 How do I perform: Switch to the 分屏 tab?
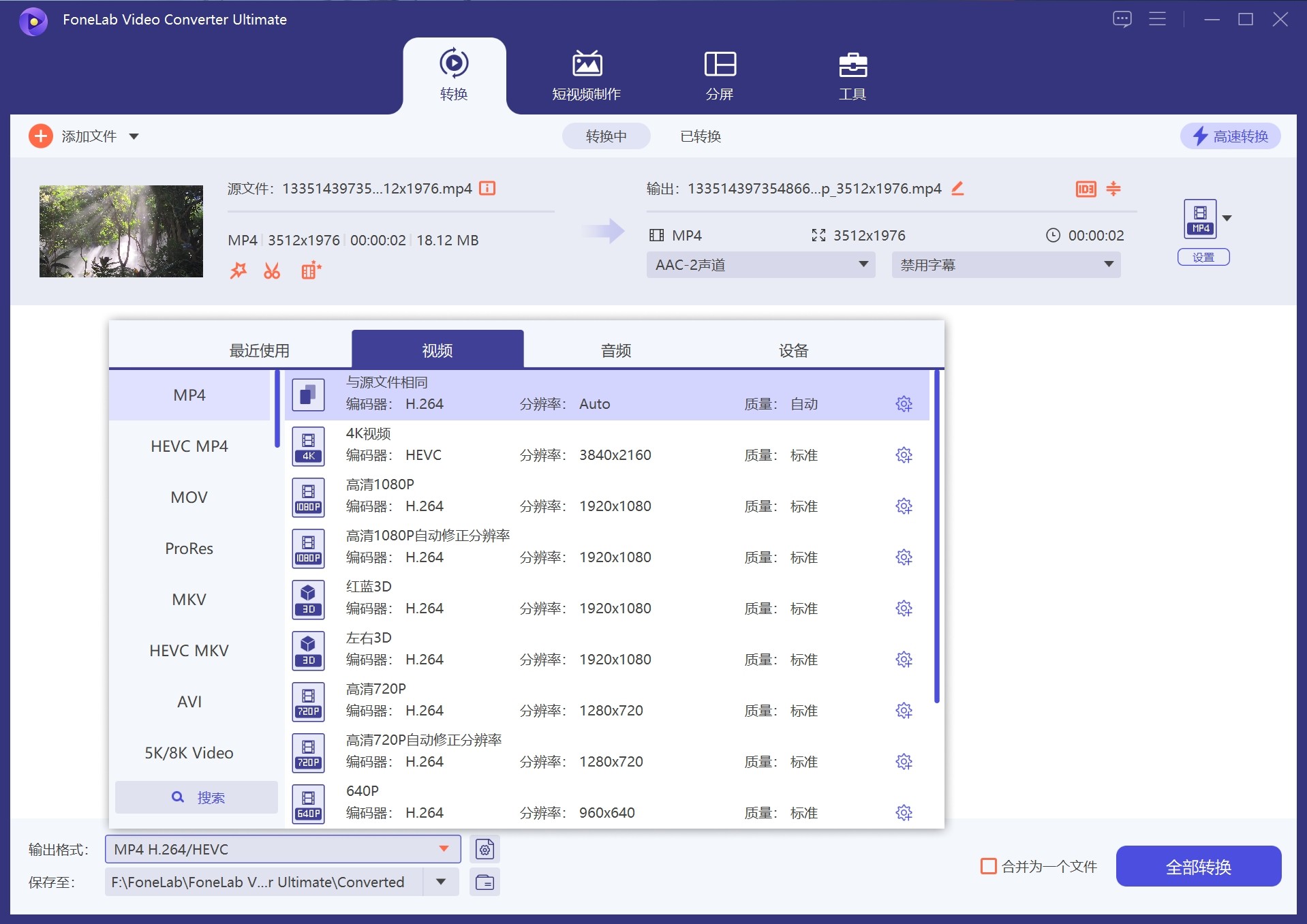(x=720, y=76)
